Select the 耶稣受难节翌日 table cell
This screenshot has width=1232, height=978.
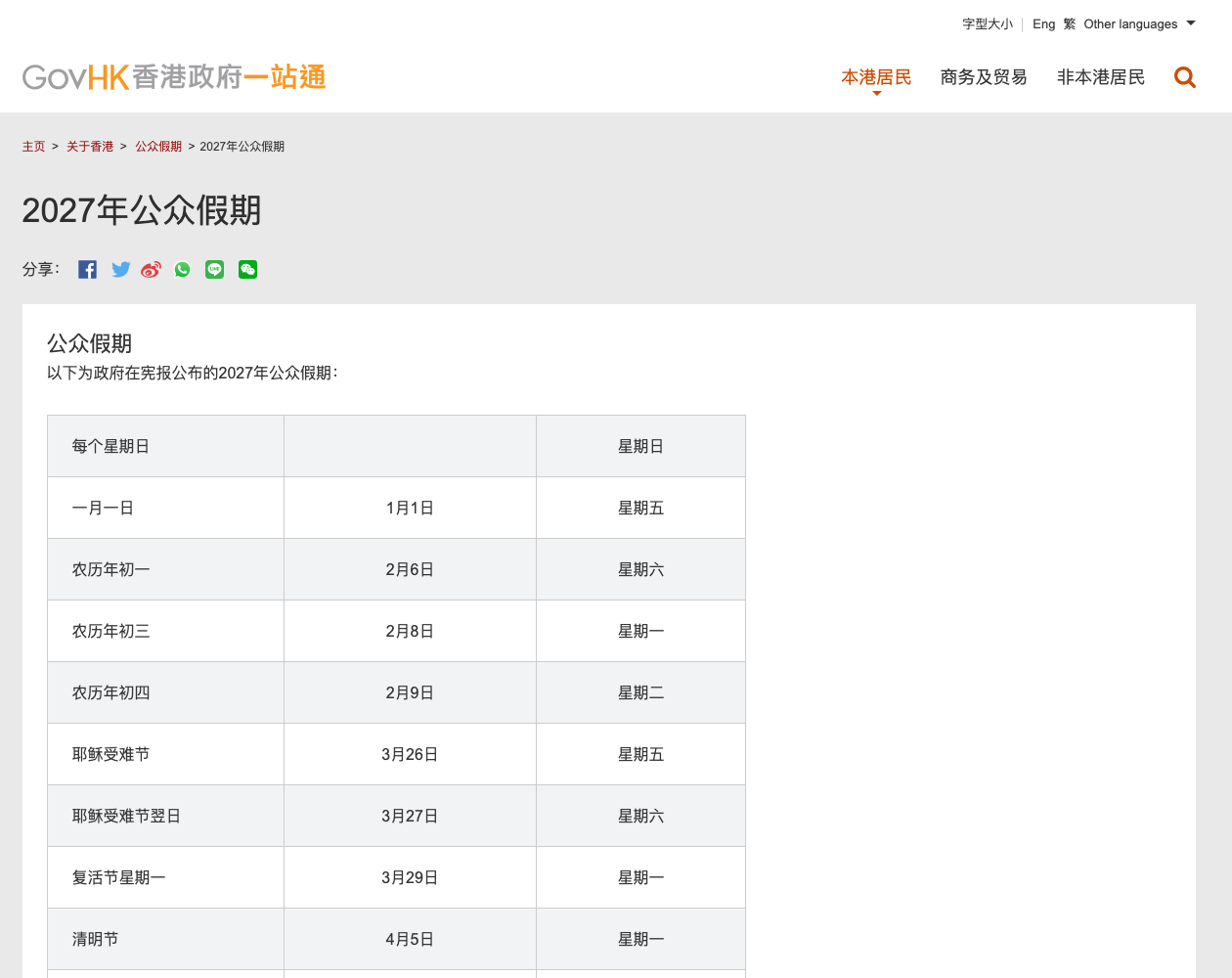tap(166, 816)
